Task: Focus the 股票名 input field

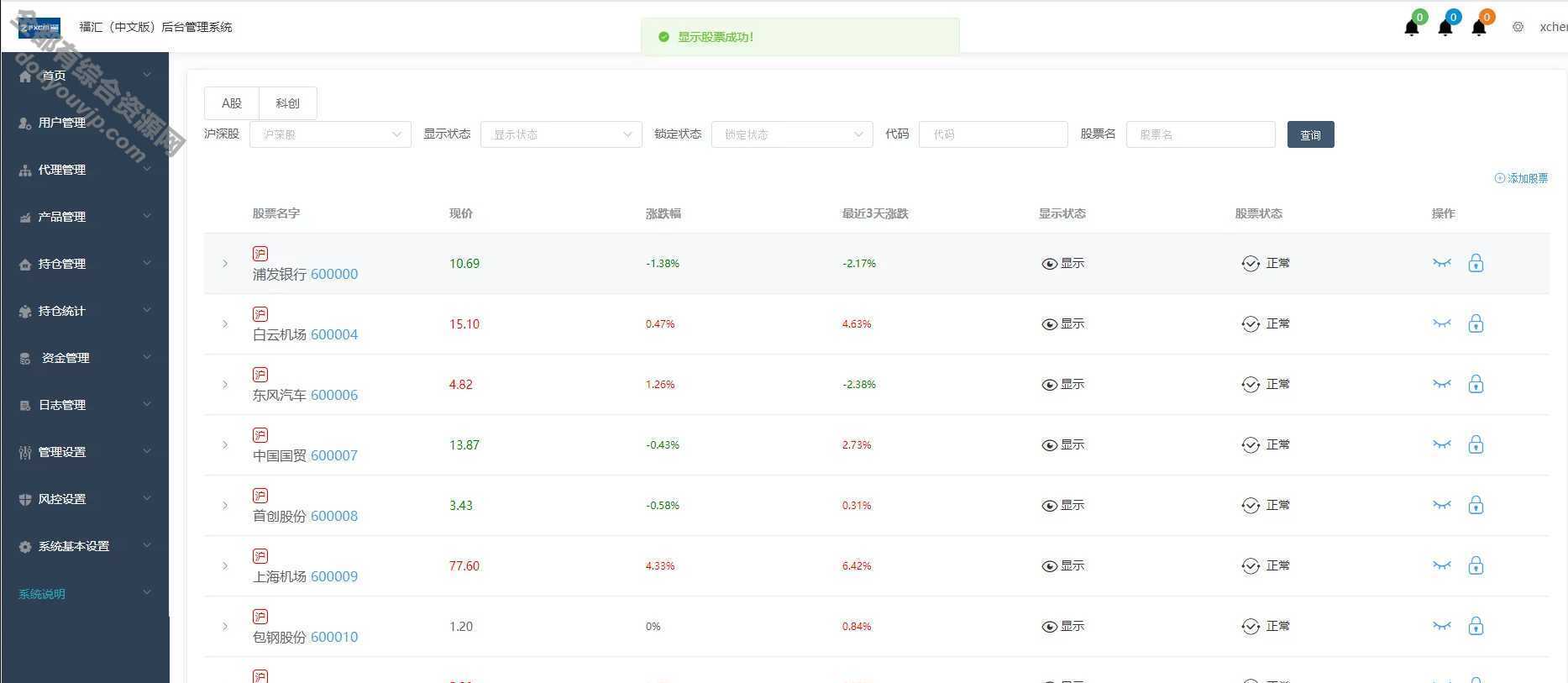Action: pos(1201,134)
